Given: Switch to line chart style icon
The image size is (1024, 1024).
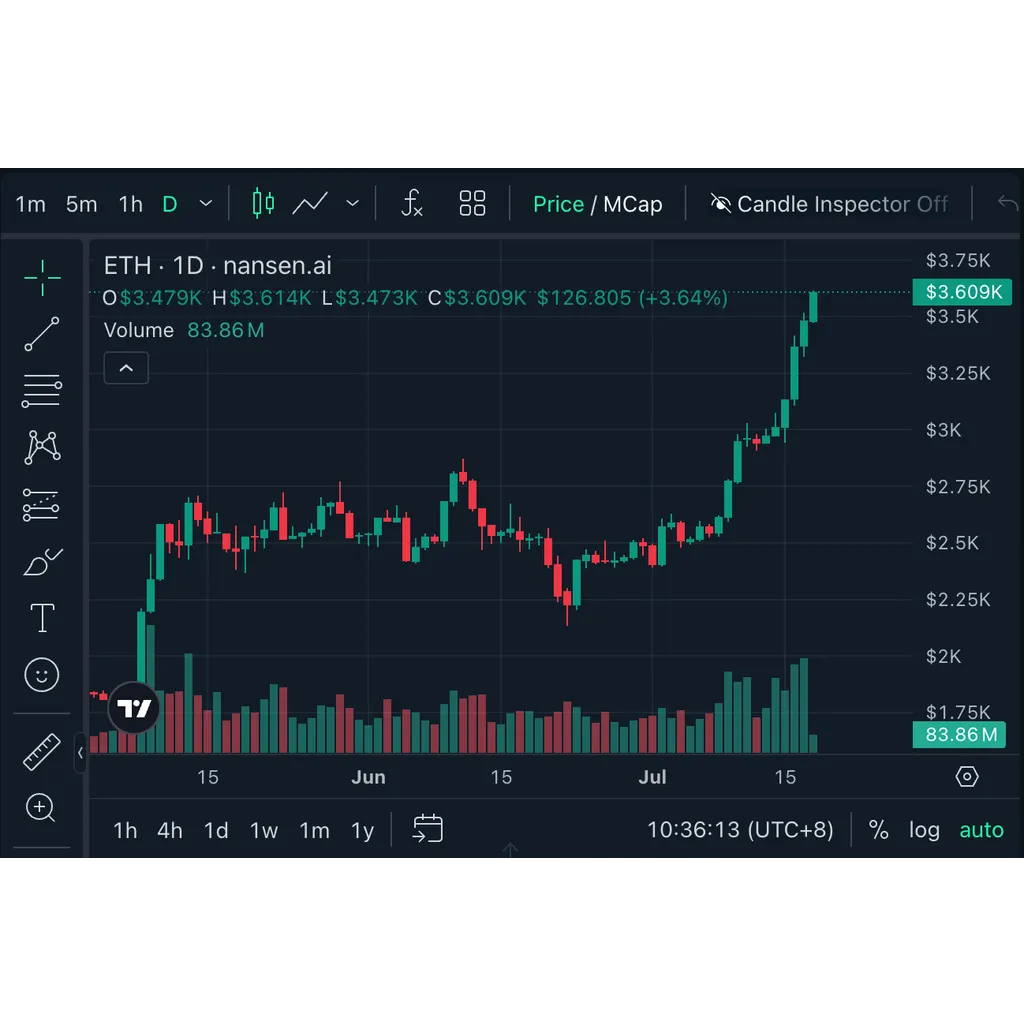Looking at the screenshot, I should click(x=310, y=204).
